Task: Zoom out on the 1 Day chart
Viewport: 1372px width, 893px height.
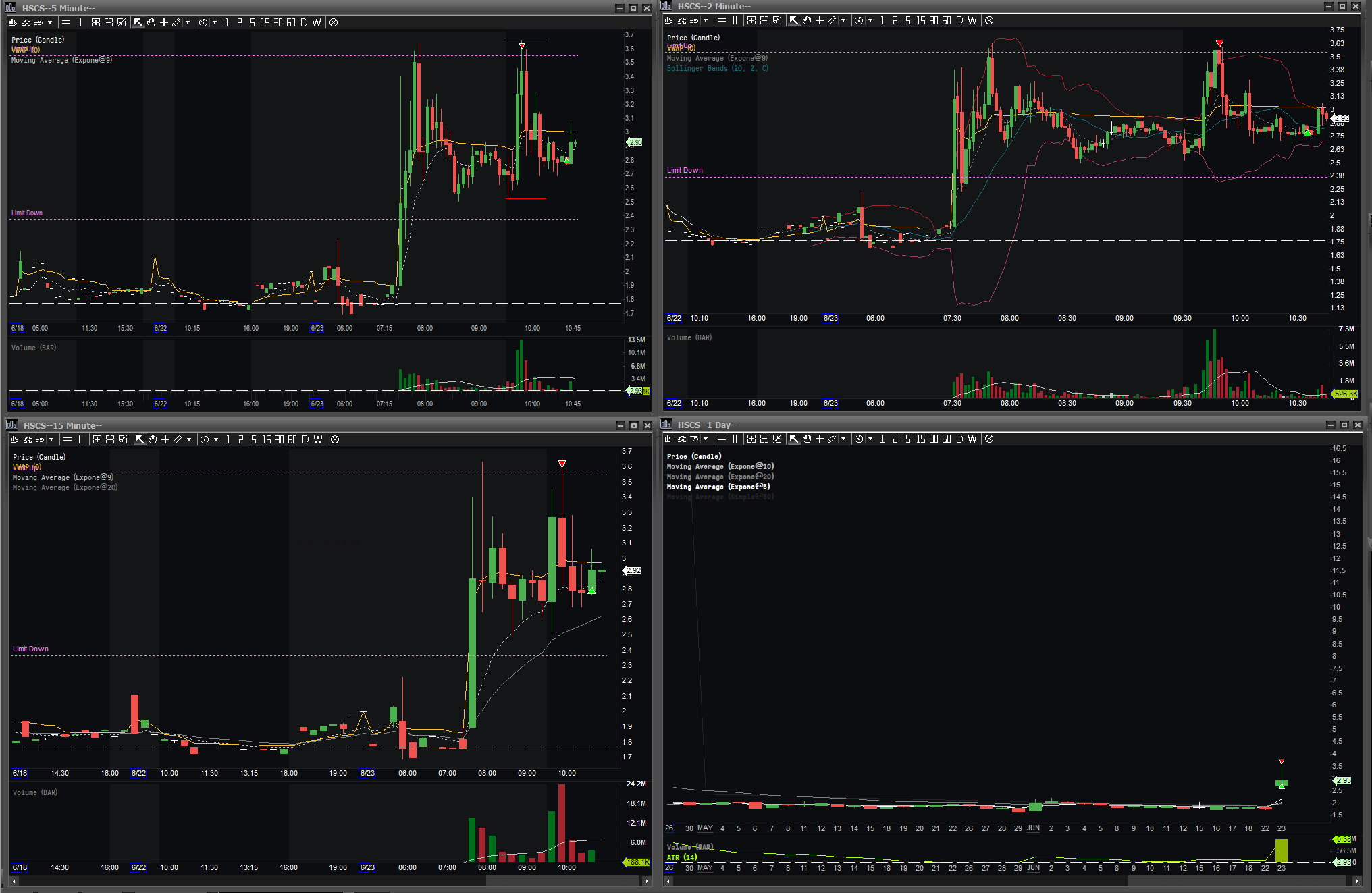Action: pyautogui.click(x=764, y=439)
